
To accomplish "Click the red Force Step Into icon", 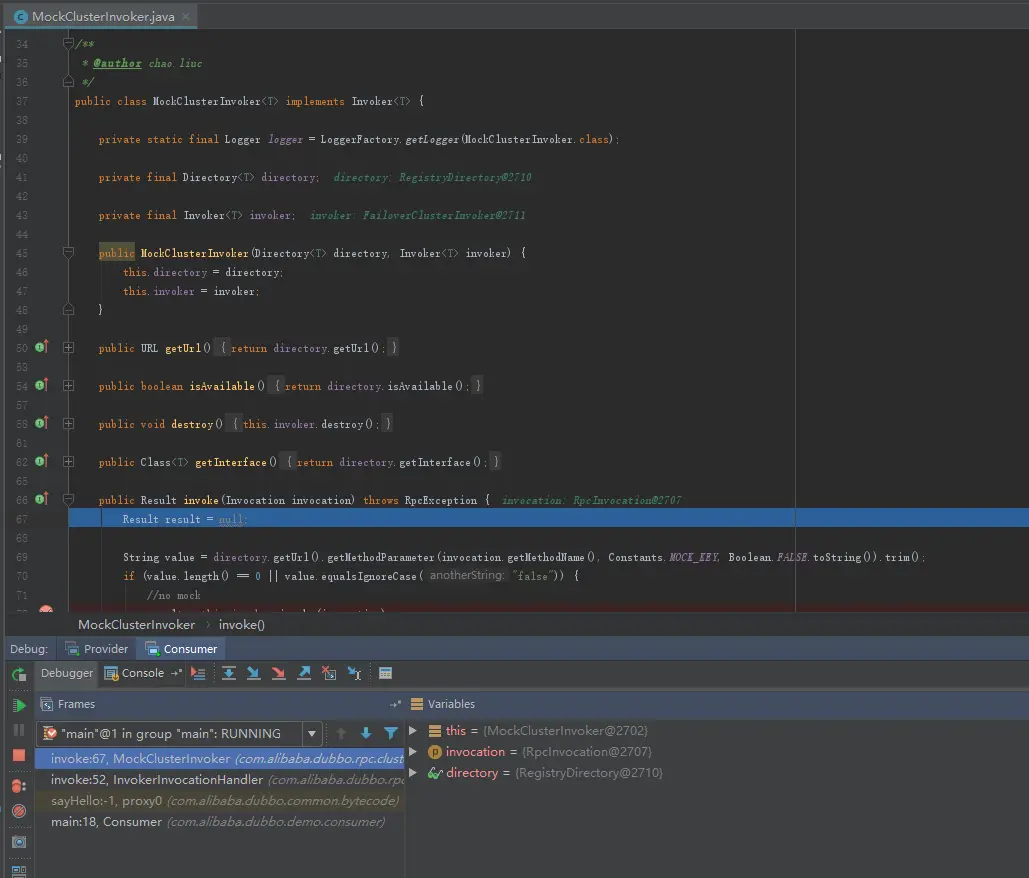I will pos(278,673).
